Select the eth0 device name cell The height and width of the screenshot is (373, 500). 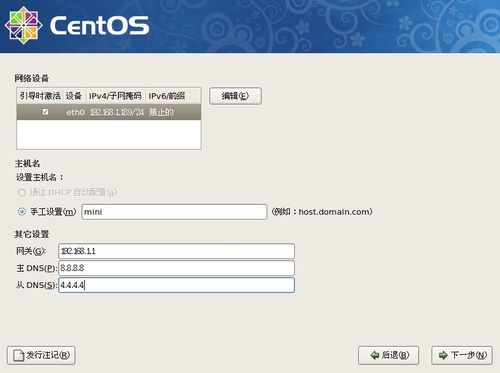point(75,112)
